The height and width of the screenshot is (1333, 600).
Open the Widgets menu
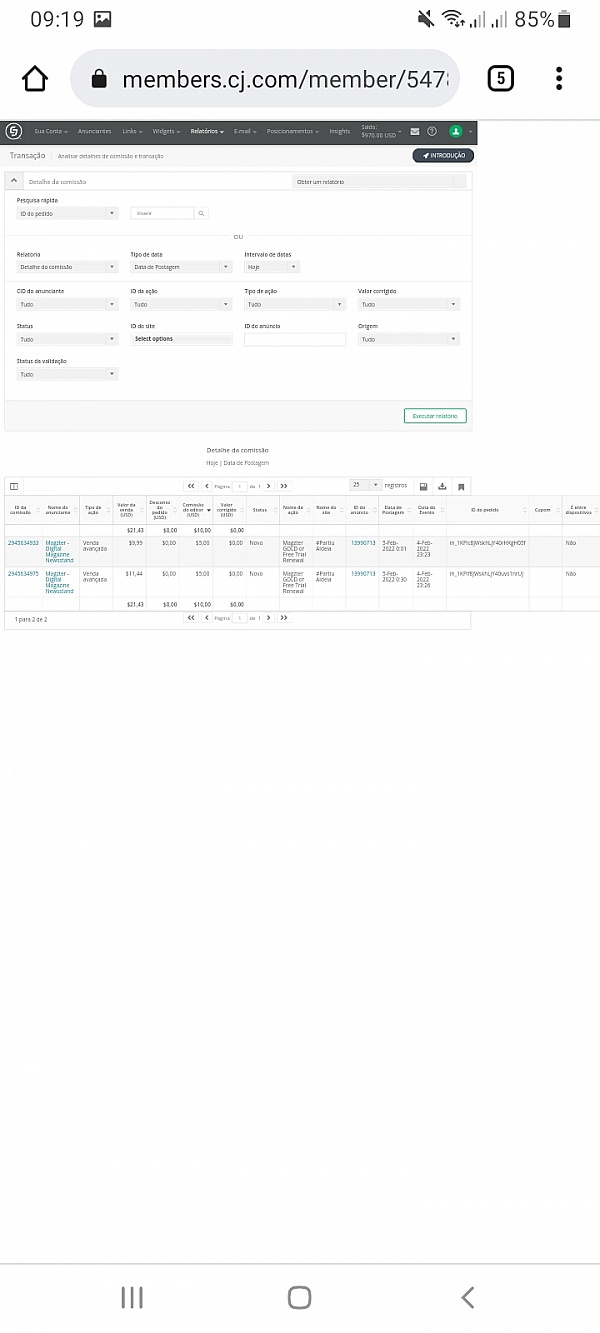coord(167,131)
